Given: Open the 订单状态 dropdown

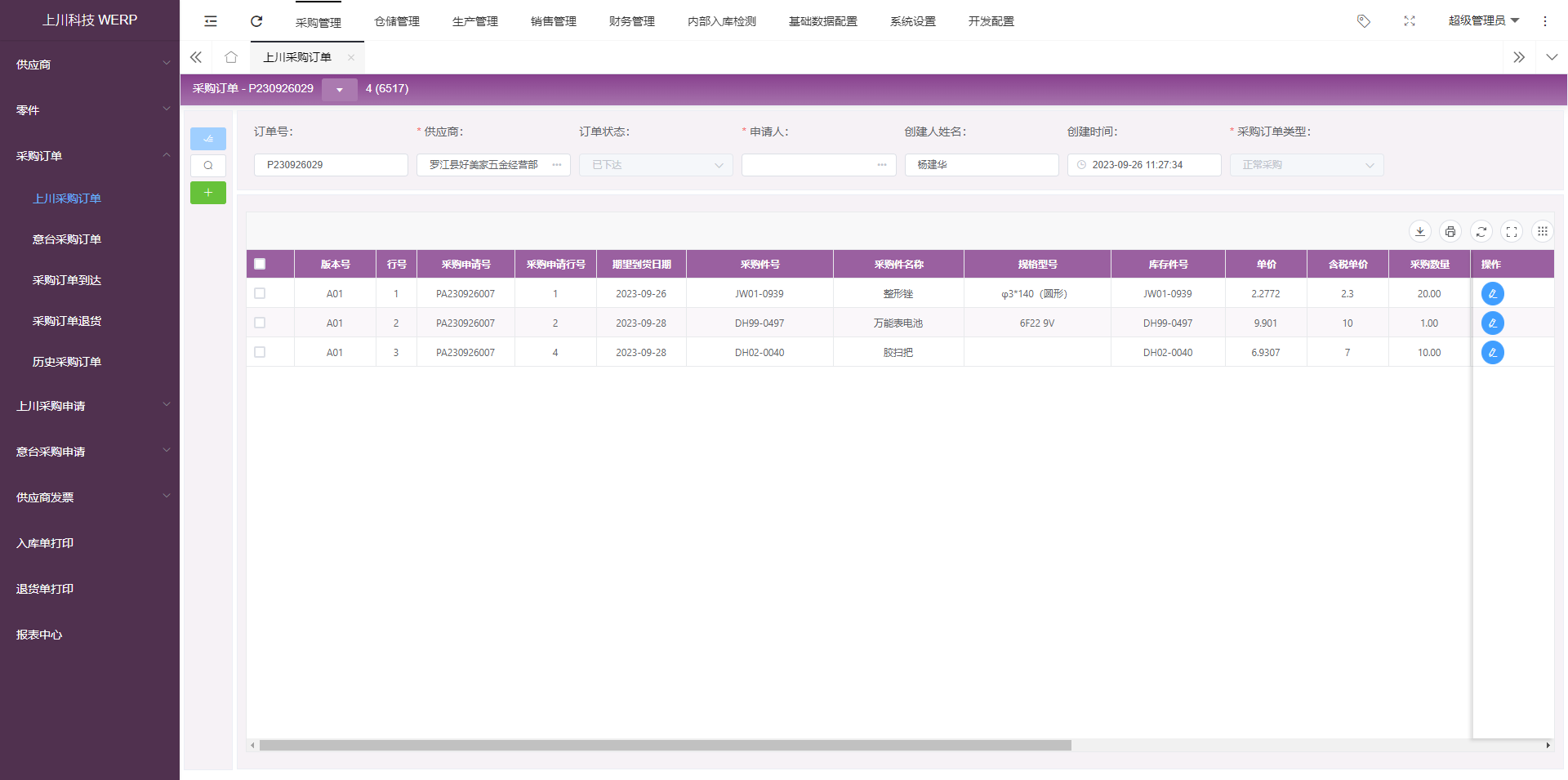Looking at the screenshot, I should tap(657, 165).
